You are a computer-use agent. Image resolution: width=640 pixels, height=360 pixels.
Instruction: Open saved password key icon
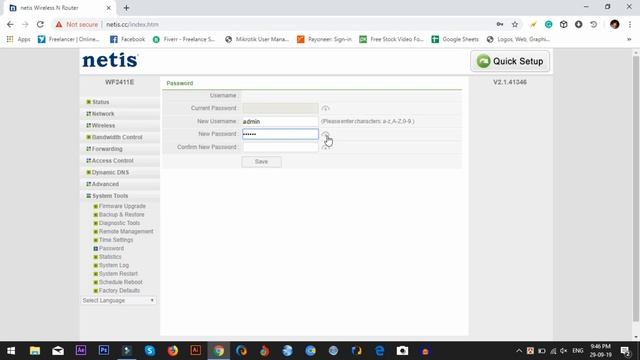click(x=500, y=24)
